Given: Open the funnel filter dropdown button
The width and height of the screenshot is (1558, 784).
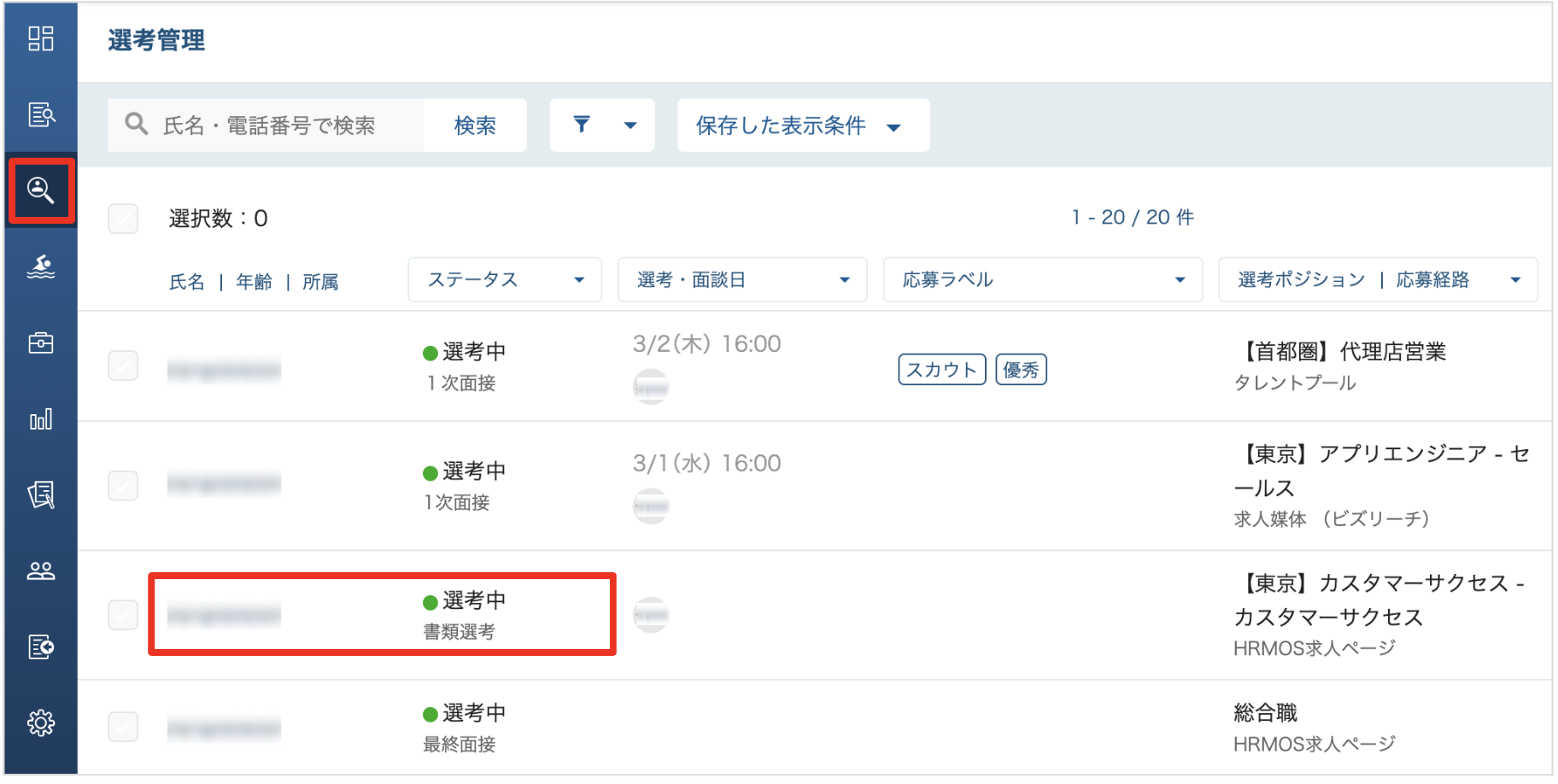Looking at the screenshot, I should point(602,126).
